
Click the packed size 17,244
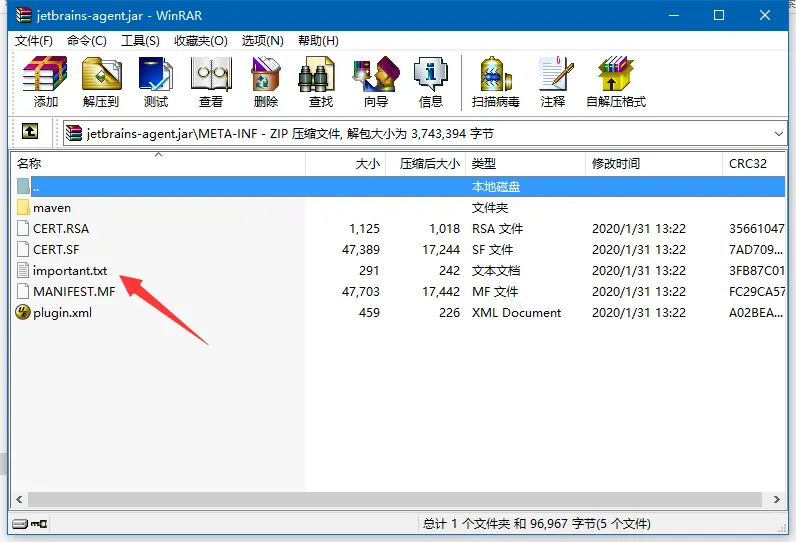[x=441, y=249]
